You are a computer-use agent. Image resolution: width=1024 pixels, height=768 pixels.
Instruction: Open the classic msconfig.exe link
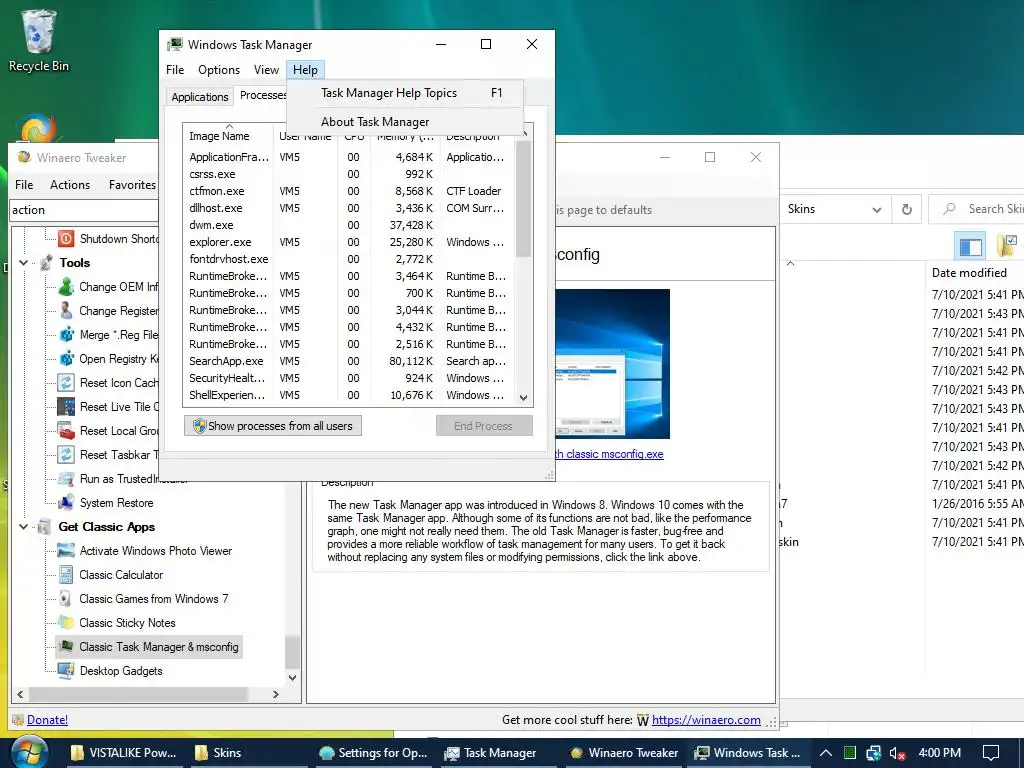609,454
